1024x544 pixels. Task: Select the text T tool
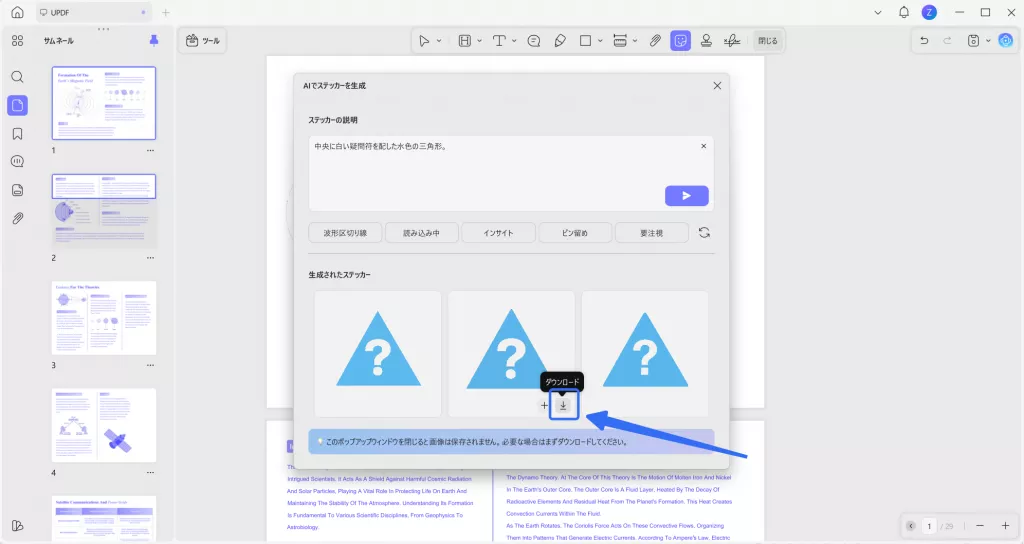(x=499, y=40)
